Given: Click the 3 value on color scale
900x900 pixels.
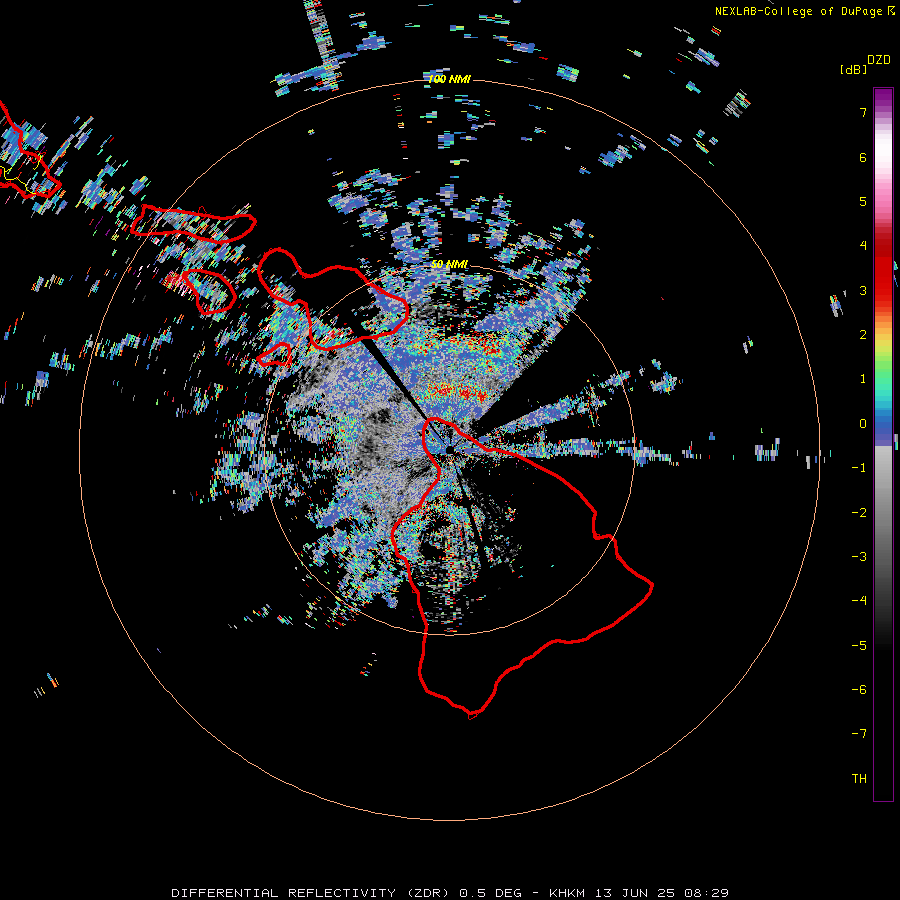Looking at the screenshot, I should pyautogui.click(x=863, y=290).
